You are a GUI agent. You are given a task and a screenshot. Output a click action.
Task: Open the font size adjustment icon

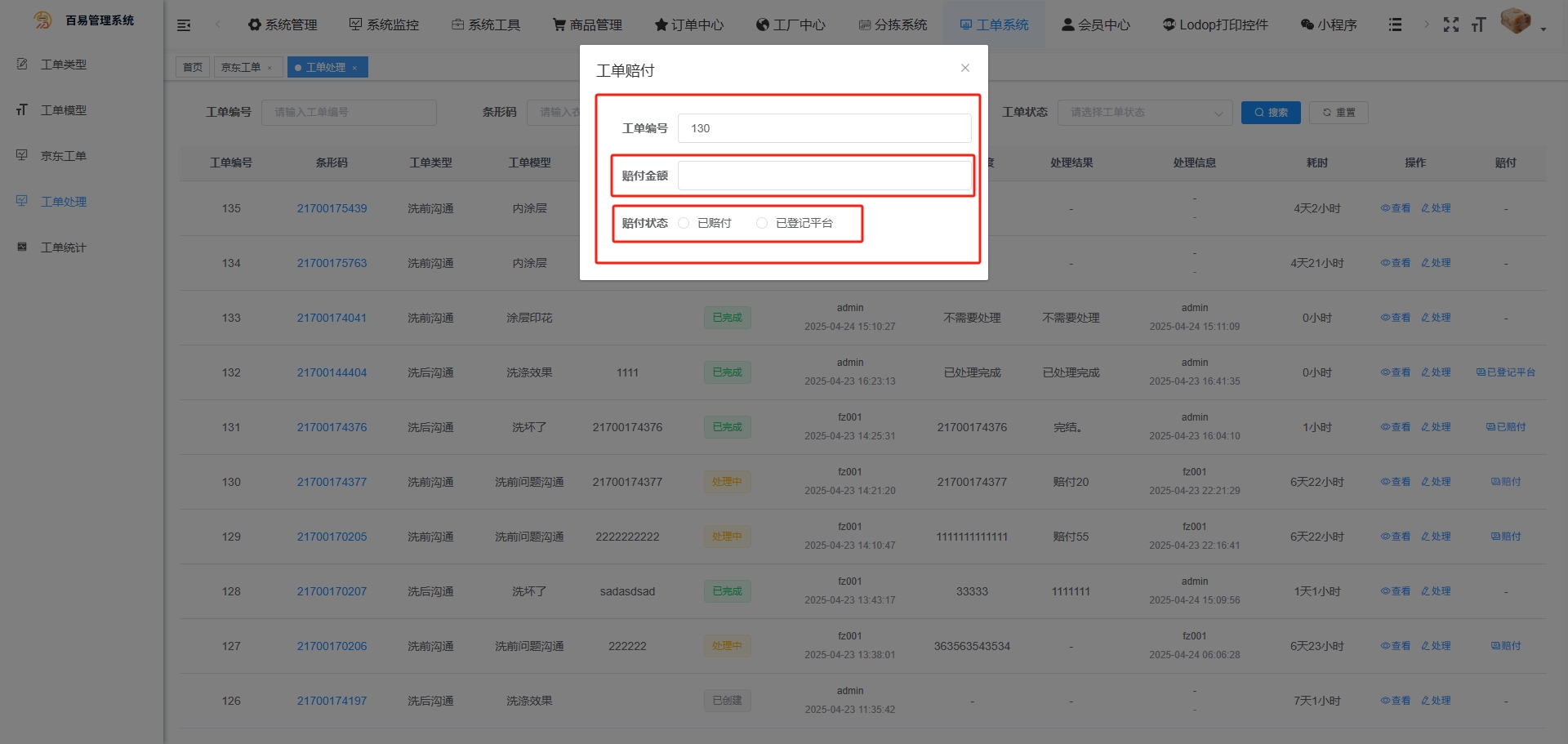(x=1478, y=25)
